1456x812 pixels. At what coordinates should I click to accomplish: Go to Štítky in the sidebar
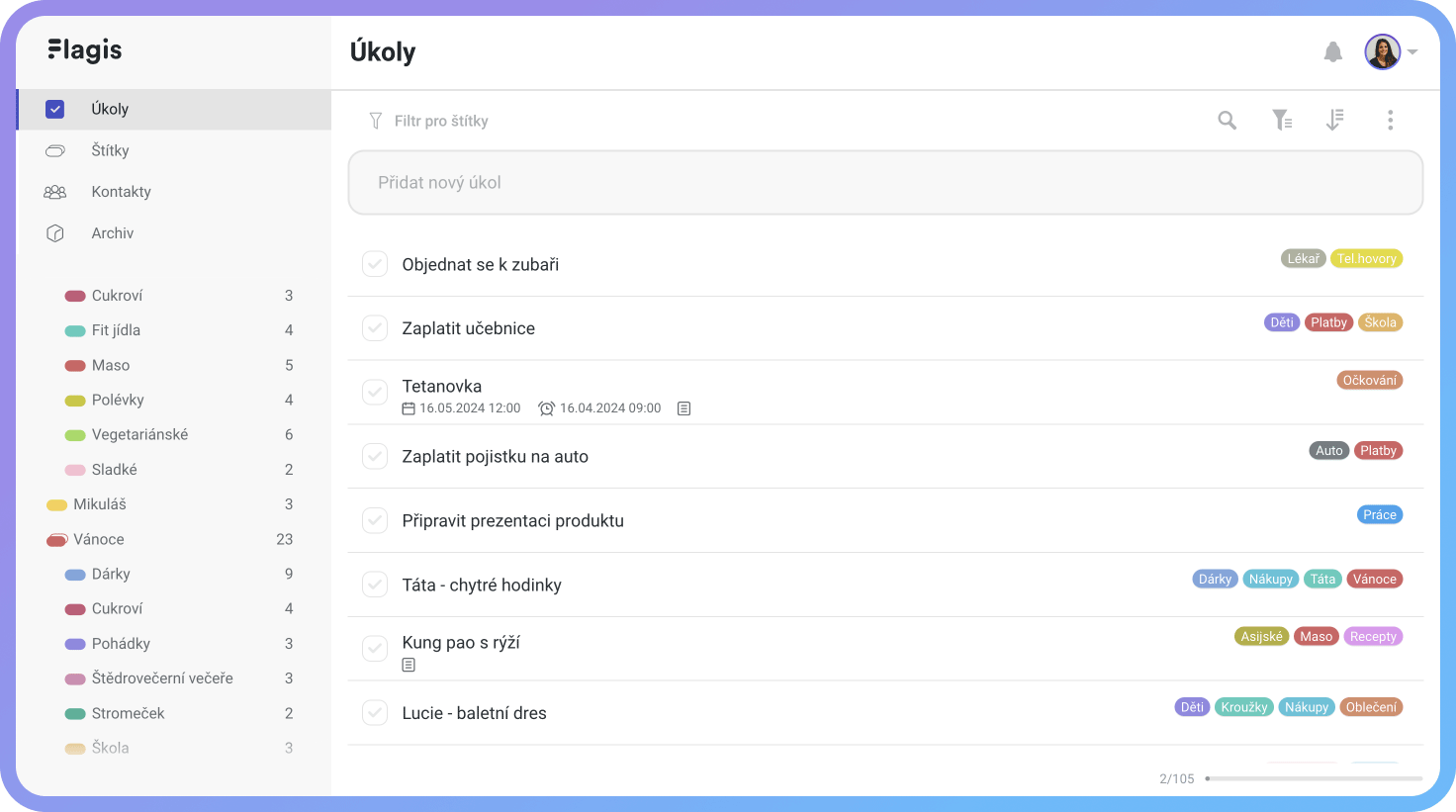click(110, 150)
